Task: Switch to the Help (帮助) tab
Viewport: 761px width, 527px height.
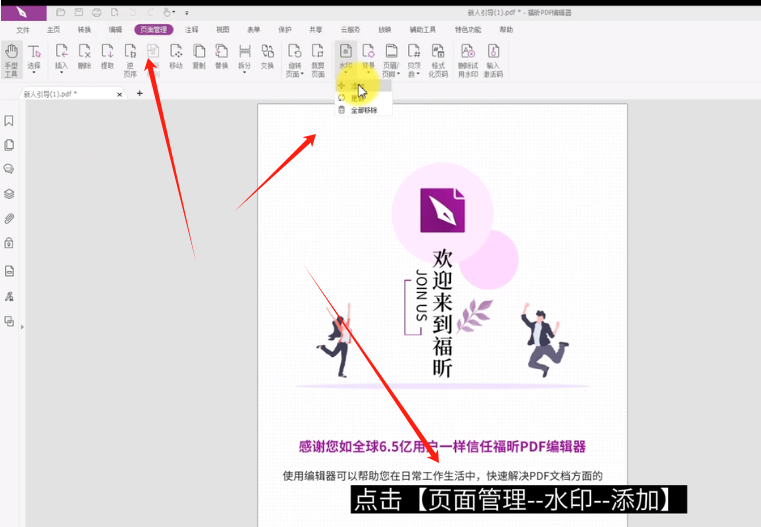Action: [x=506, y=30]
